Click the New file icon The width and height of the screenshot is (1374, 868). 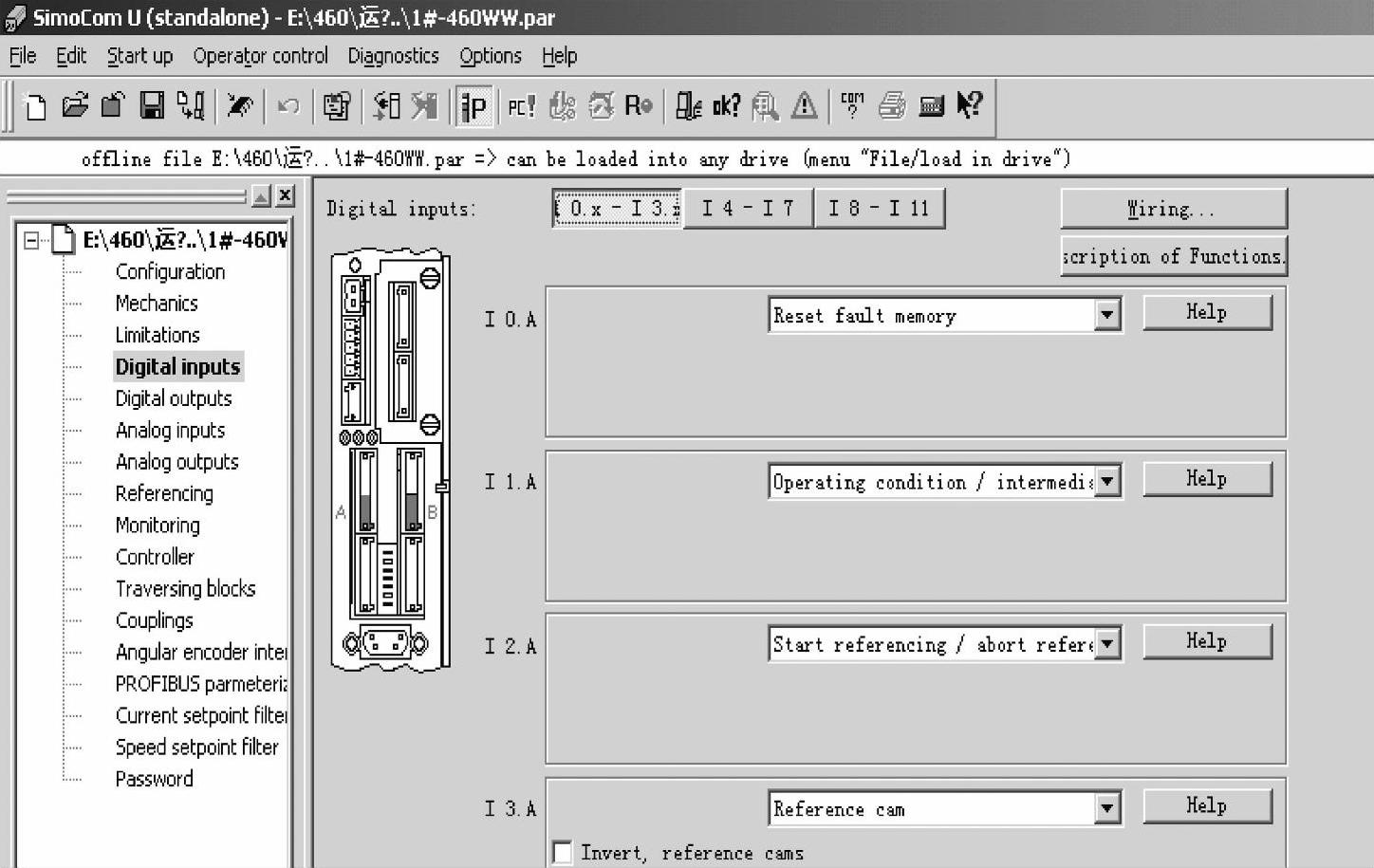click(35, 106)
